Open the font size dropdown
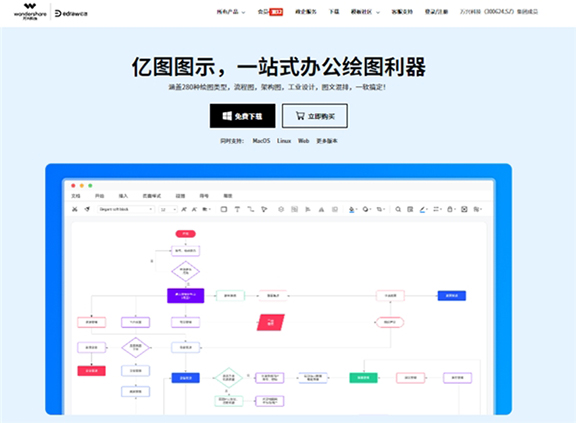Viewport: 576px width, 423px height. click(168, 209)
